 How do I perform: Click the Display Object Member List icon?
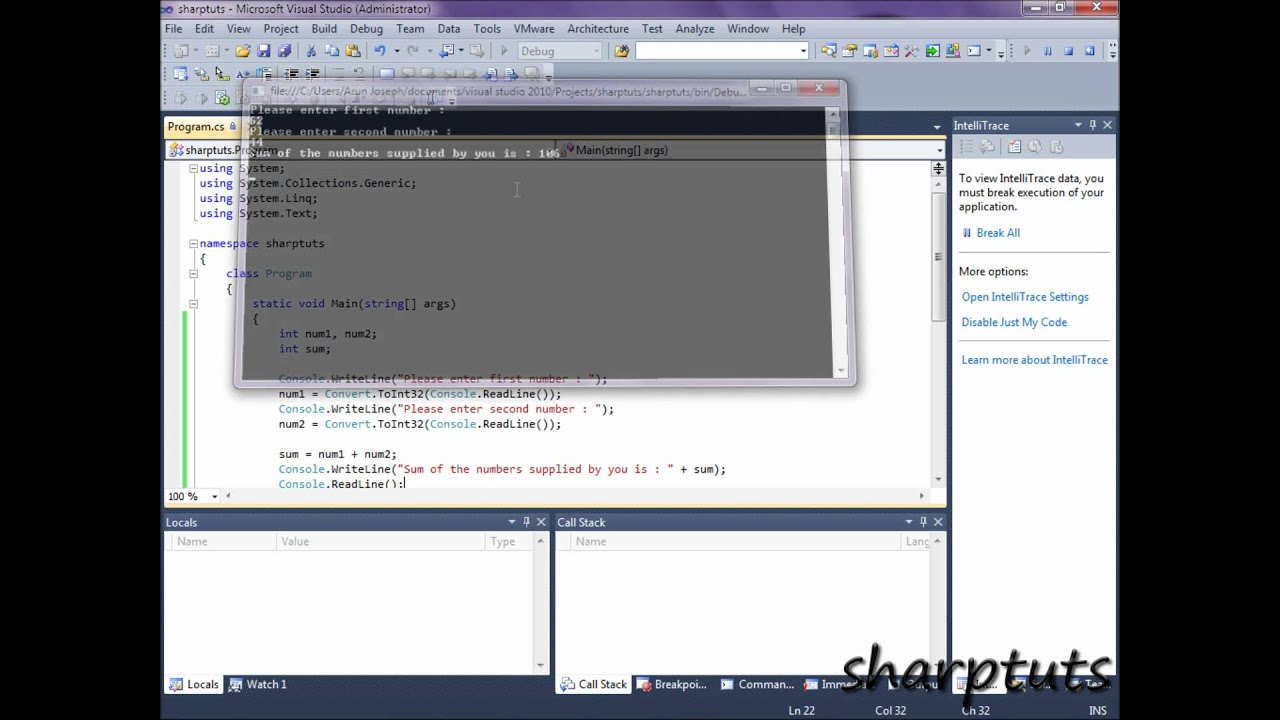(180, 74)
